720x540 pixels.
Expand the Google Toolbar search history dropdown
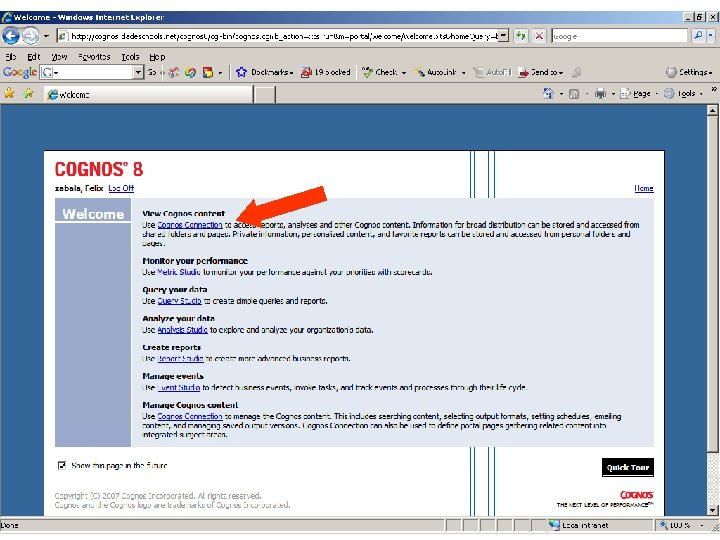tap(138, 72)
